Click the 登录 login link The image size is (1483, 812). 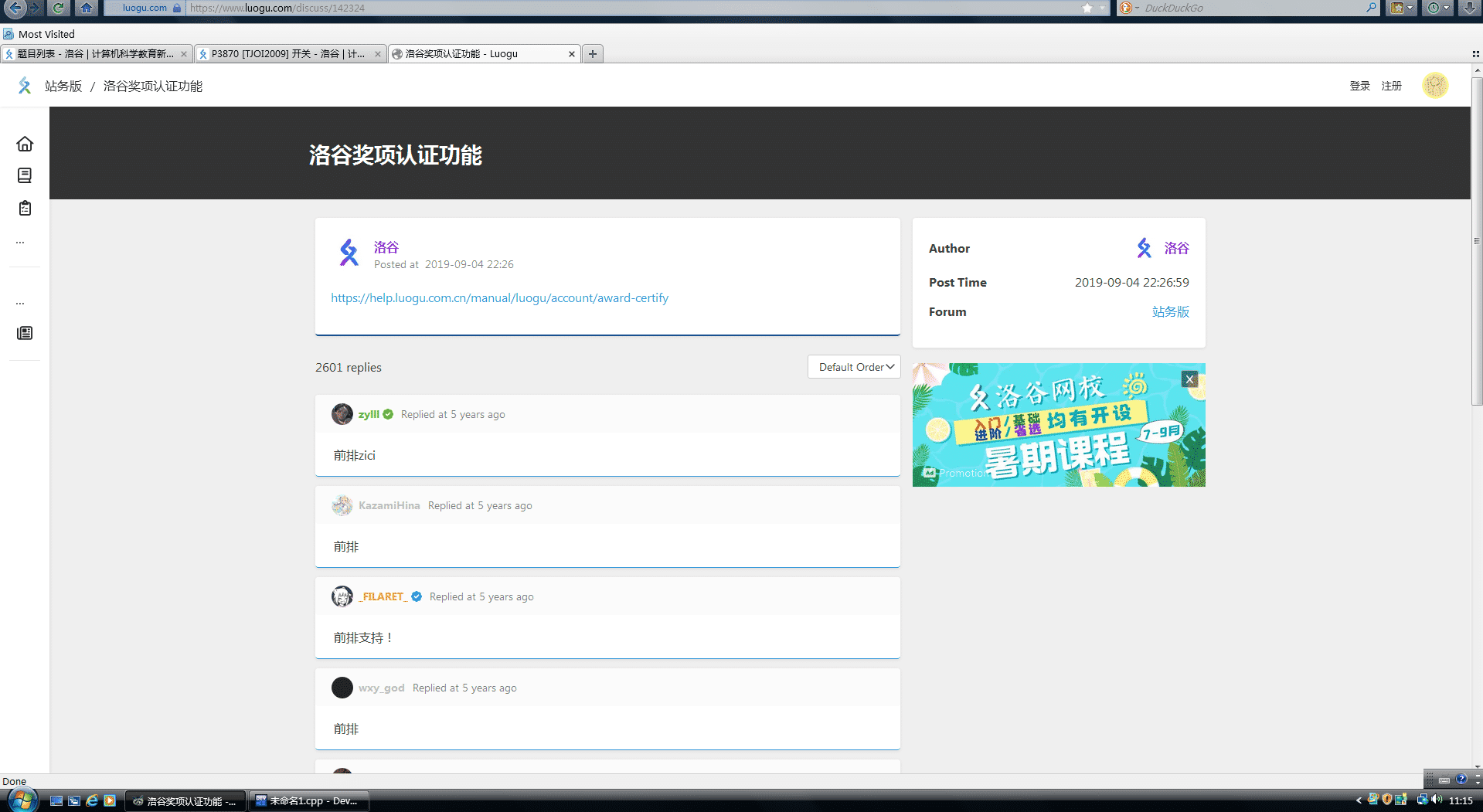click(x=1359, y=86)
